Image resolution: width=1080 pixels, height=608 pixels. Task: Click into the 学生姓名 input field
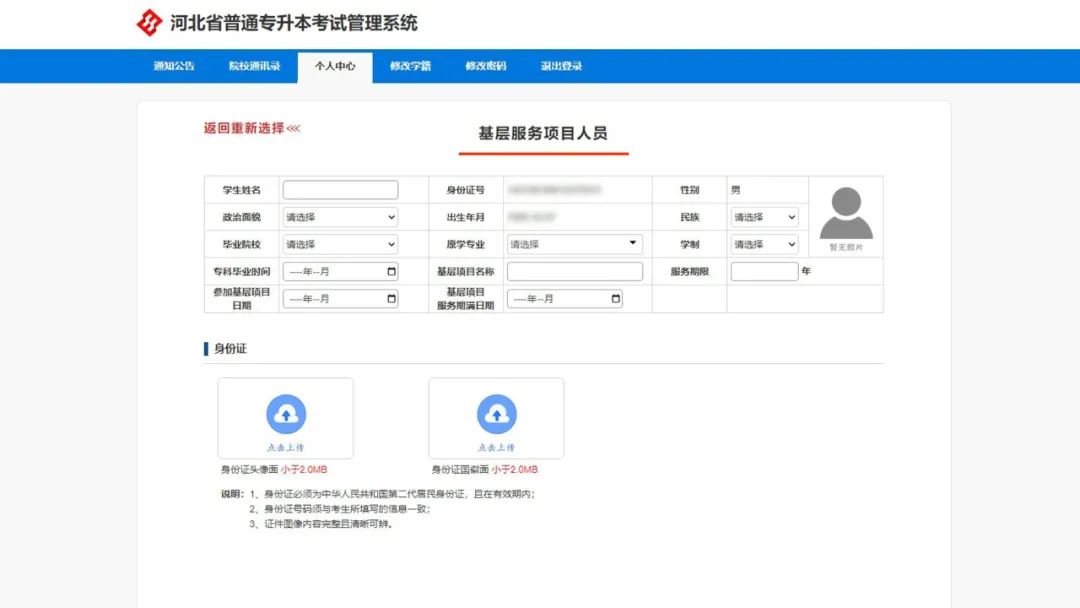click(340, 189)
